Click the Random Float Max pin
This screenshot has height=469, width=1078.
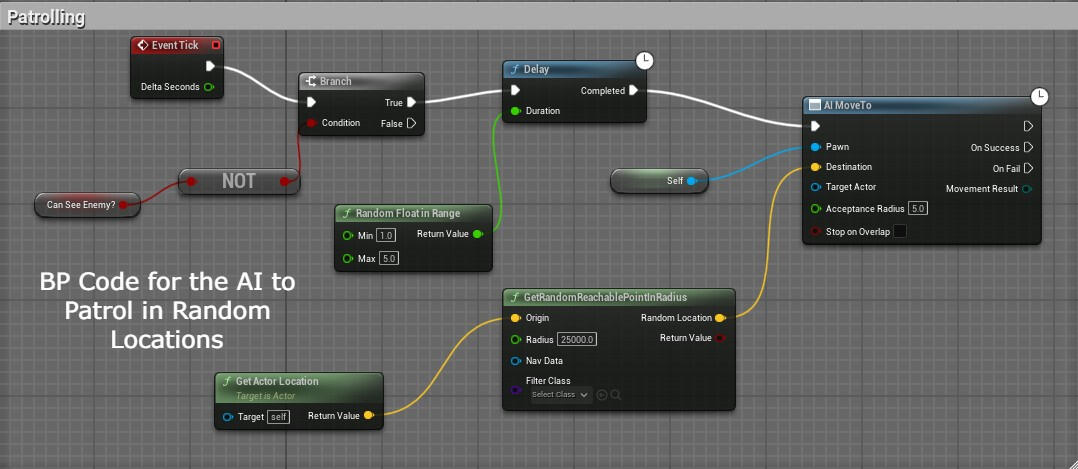pyautogui.click(x=348, y=259)
